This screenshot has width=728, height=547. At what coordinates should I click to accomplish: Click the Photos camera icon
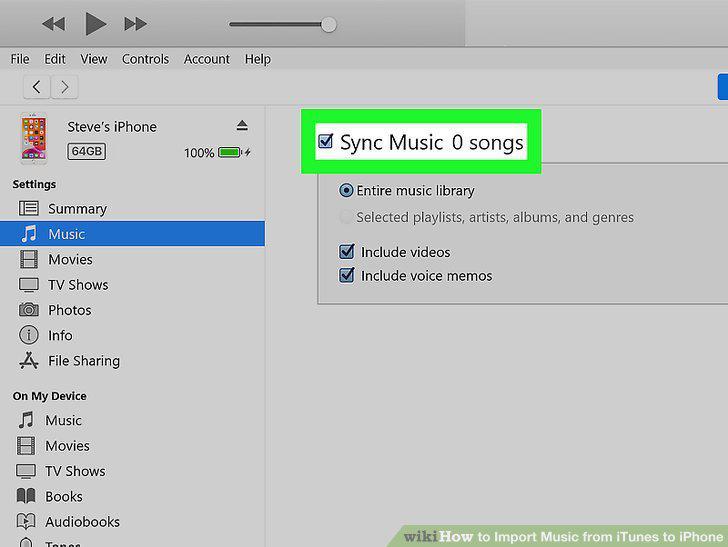29,309
